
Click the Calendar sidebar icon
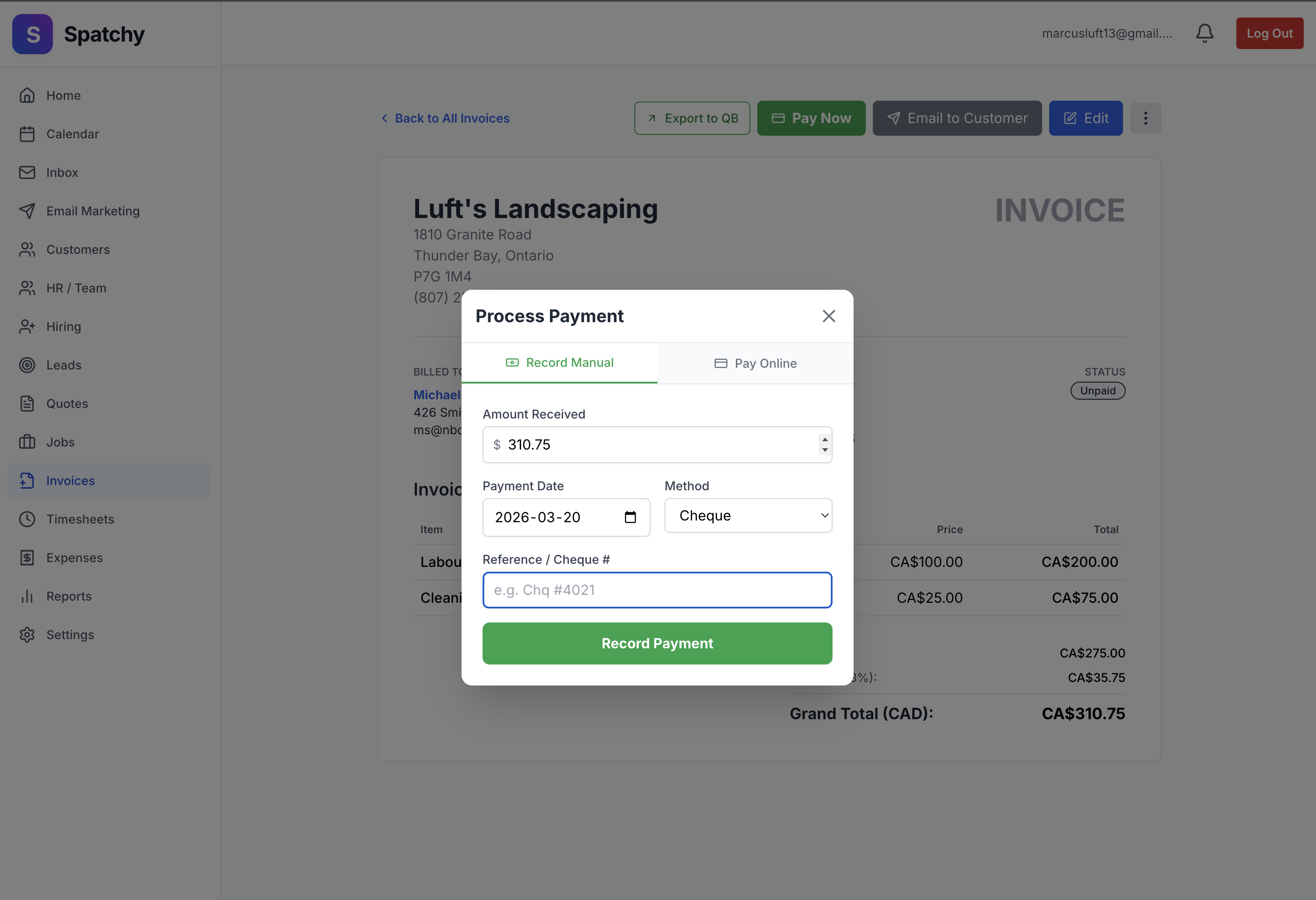tap(27, 134)
